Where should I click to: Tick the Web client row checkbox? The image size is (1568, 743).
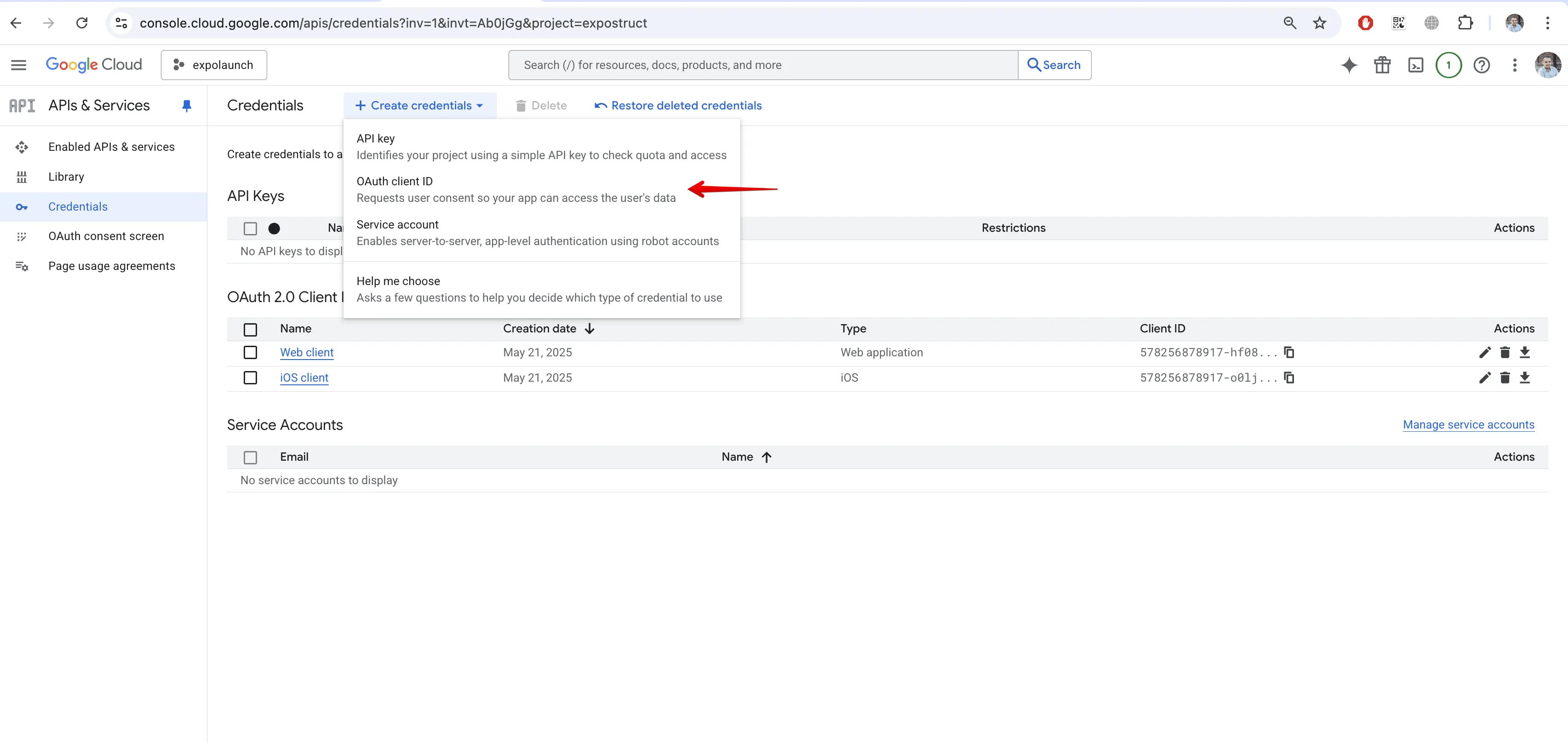[x=250, y=352]
